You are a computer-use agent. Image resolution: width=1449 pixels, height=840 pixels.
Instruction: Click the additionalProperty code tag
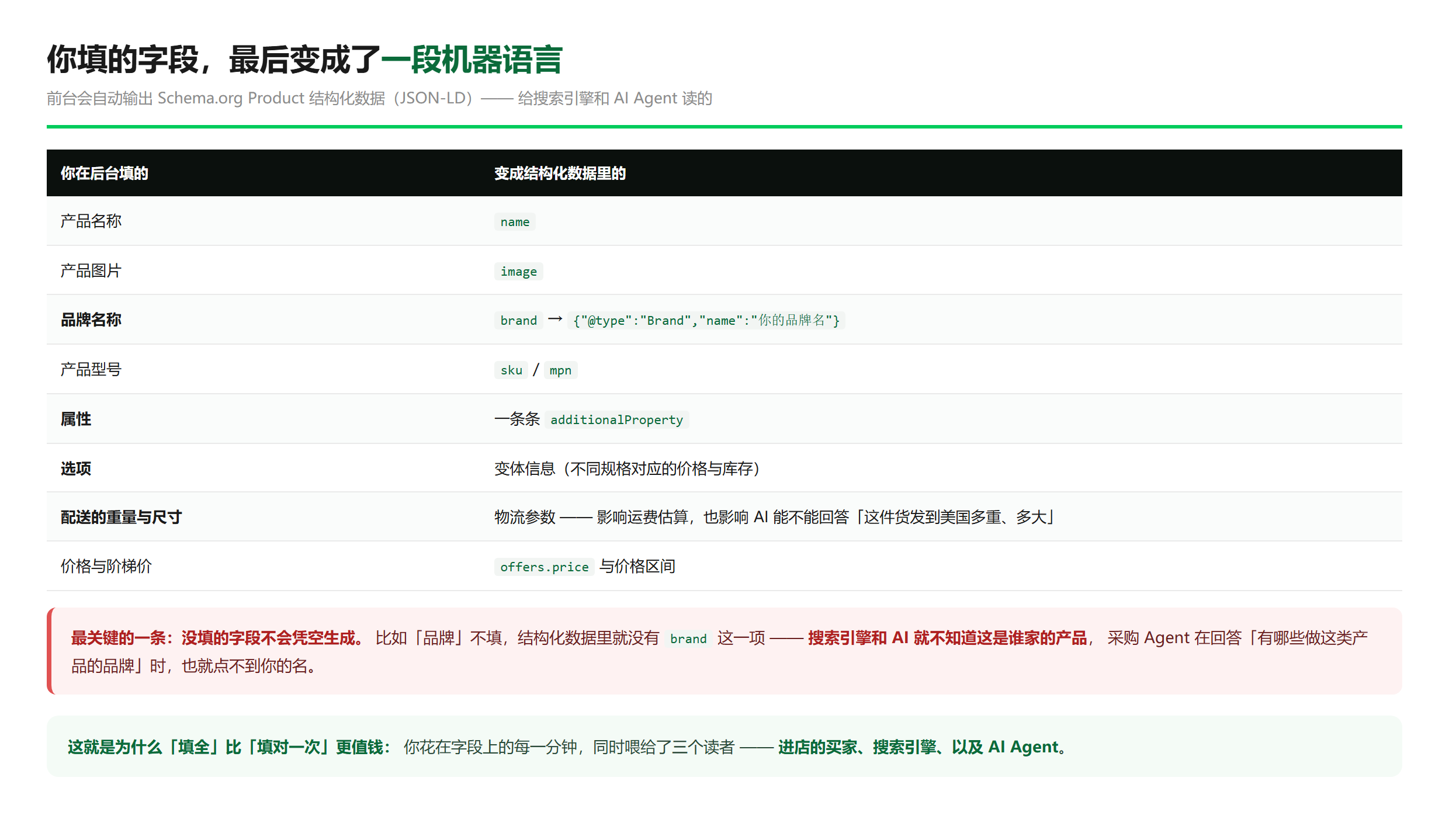616,420
